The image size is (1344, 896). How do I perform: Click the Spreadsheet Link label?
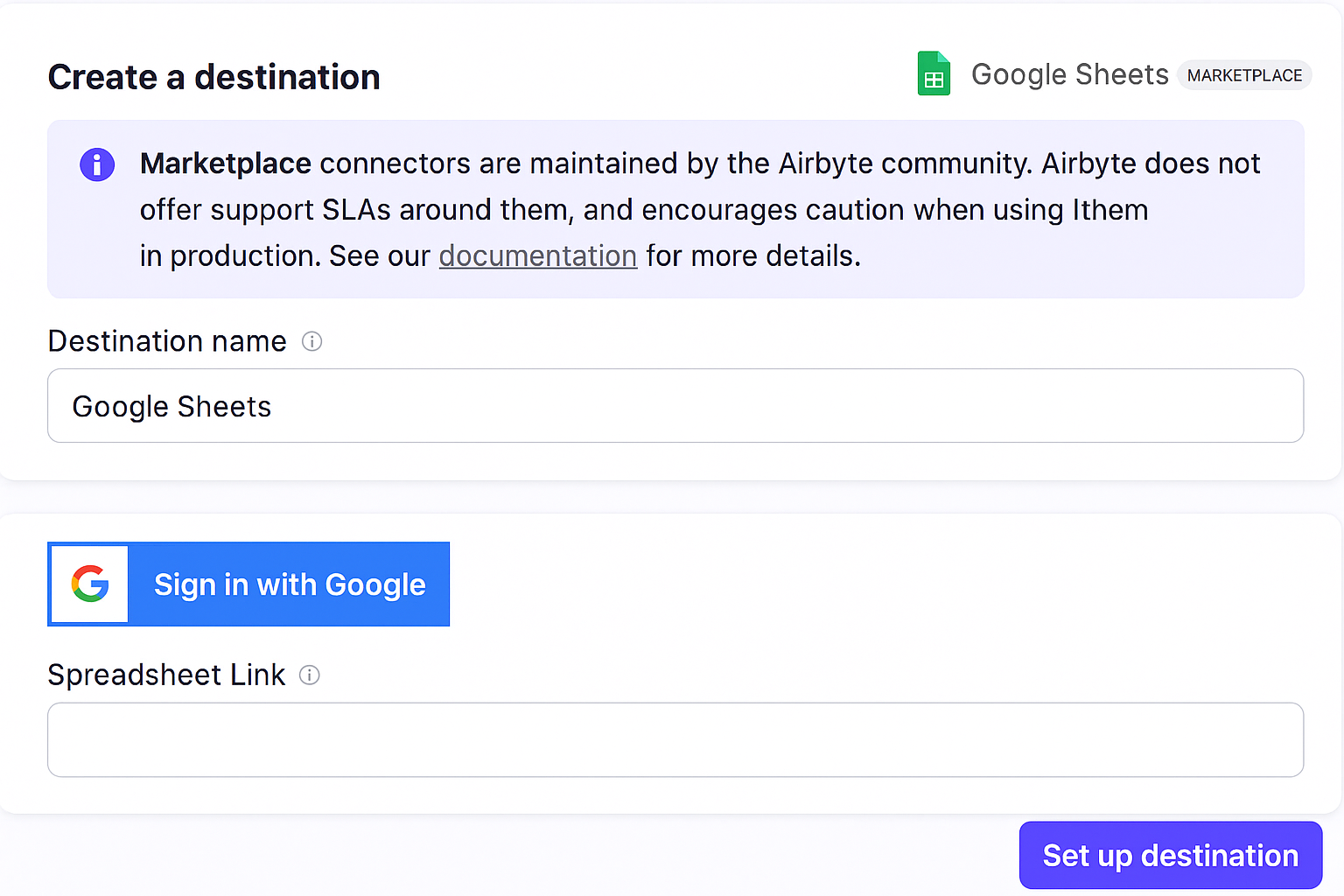point(166,675)
